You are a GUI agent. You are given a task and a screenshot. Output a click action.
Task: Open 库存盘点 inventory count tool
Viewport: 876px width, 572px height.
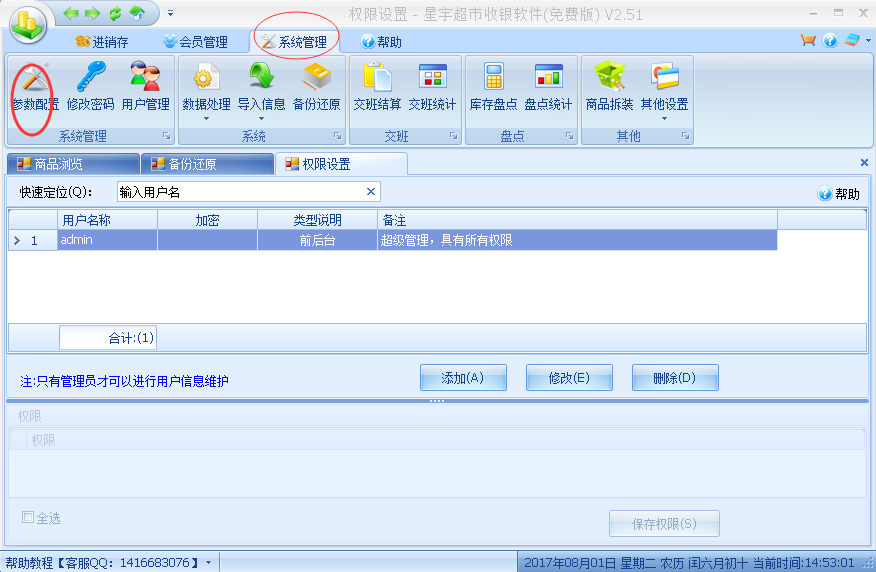[493, 87]
